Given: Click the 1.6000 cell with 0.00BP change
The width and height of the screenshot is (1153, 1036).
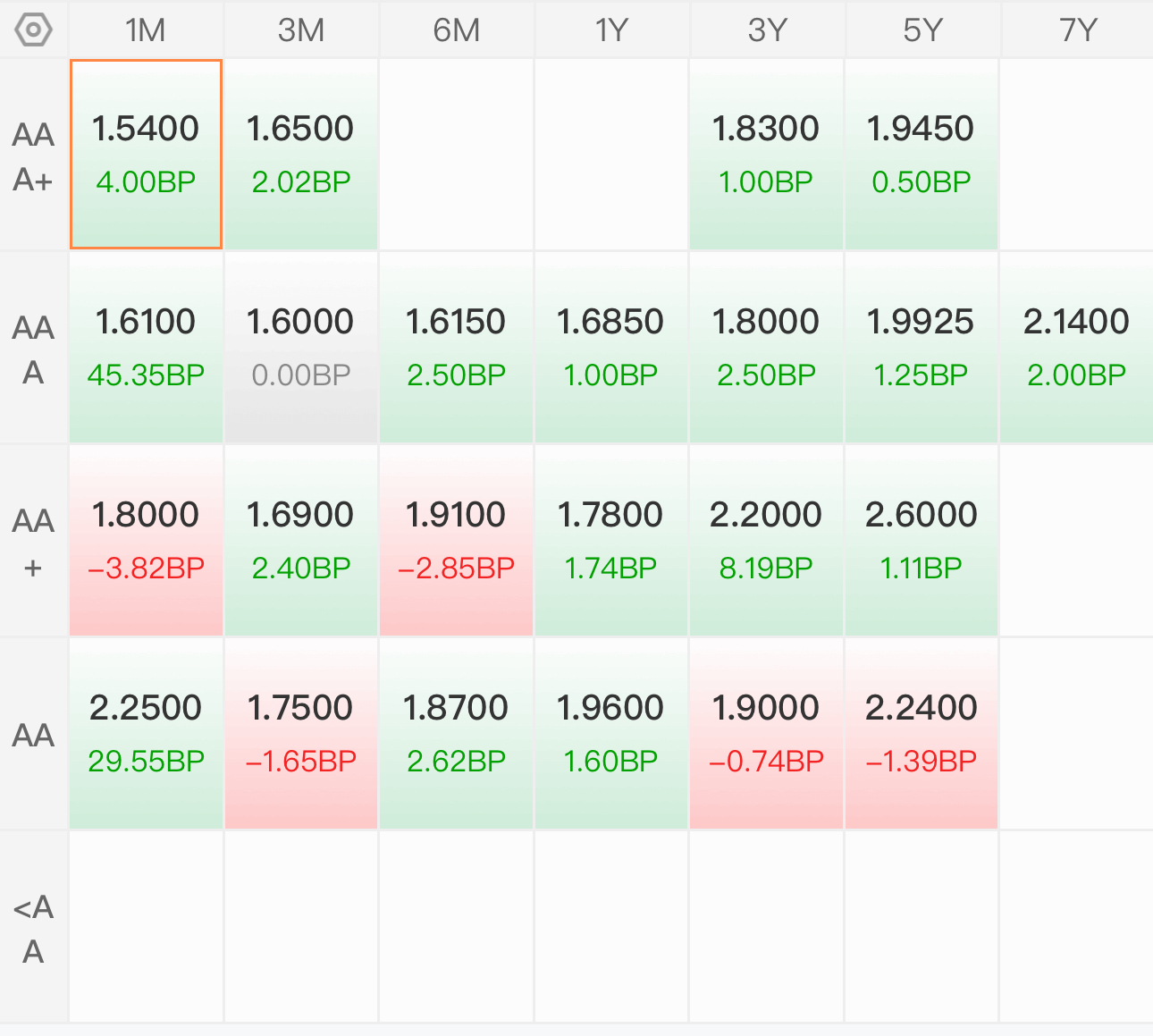Looking at the screenshot, I should point(301,347).
